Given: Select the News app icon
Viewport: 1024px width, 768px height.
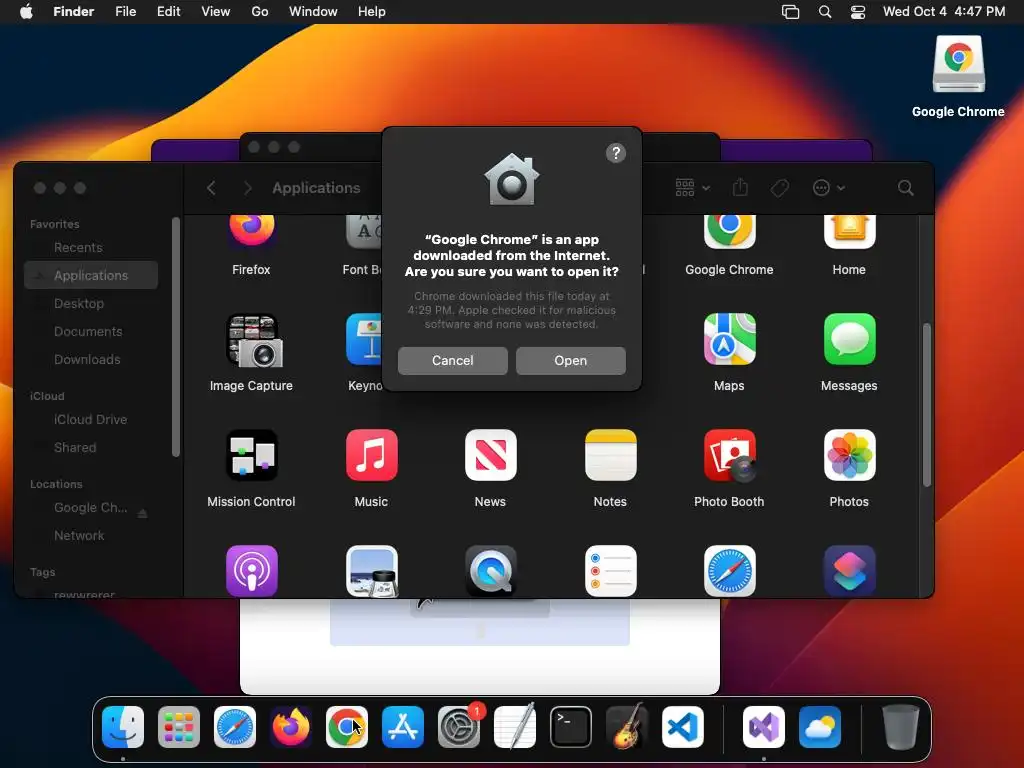Looking at the screenshot, I should pyautogui.click(x=490, y=455).
